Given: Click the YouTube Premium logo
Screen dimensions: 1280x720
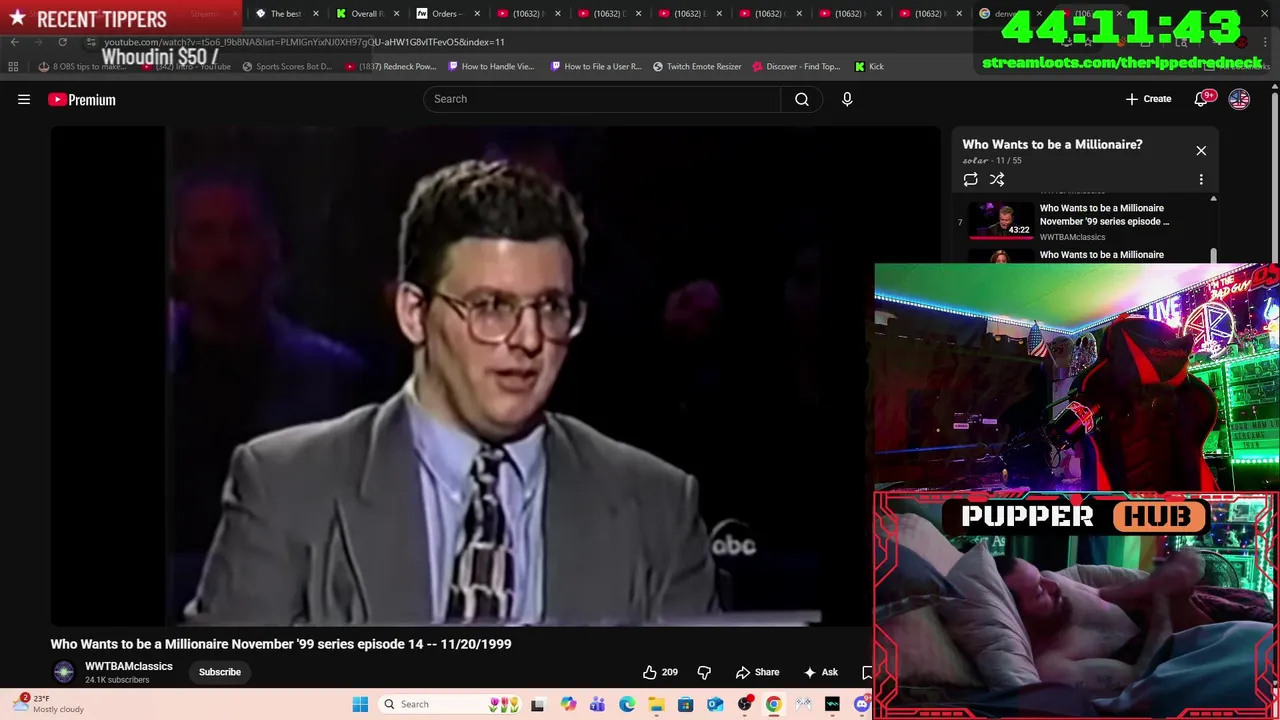Looking at the screenshot, I should click(82, 99).
